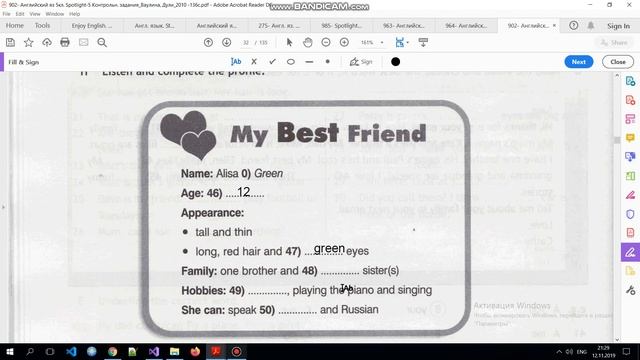Print the document with the printer icon

[x=64, y=42]
